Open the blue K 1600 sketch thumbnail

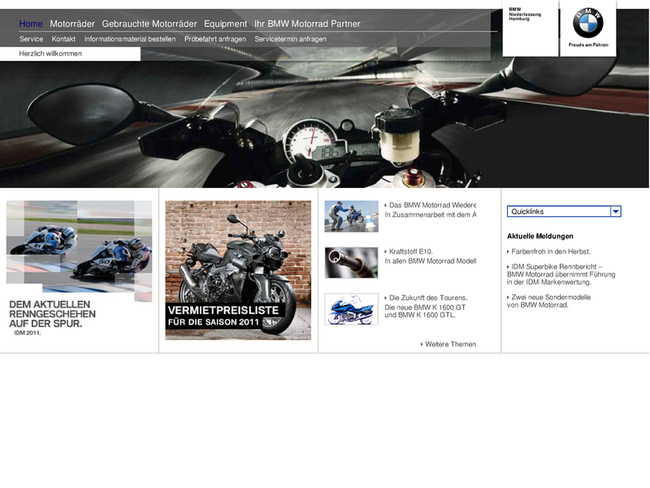[351, 309]
